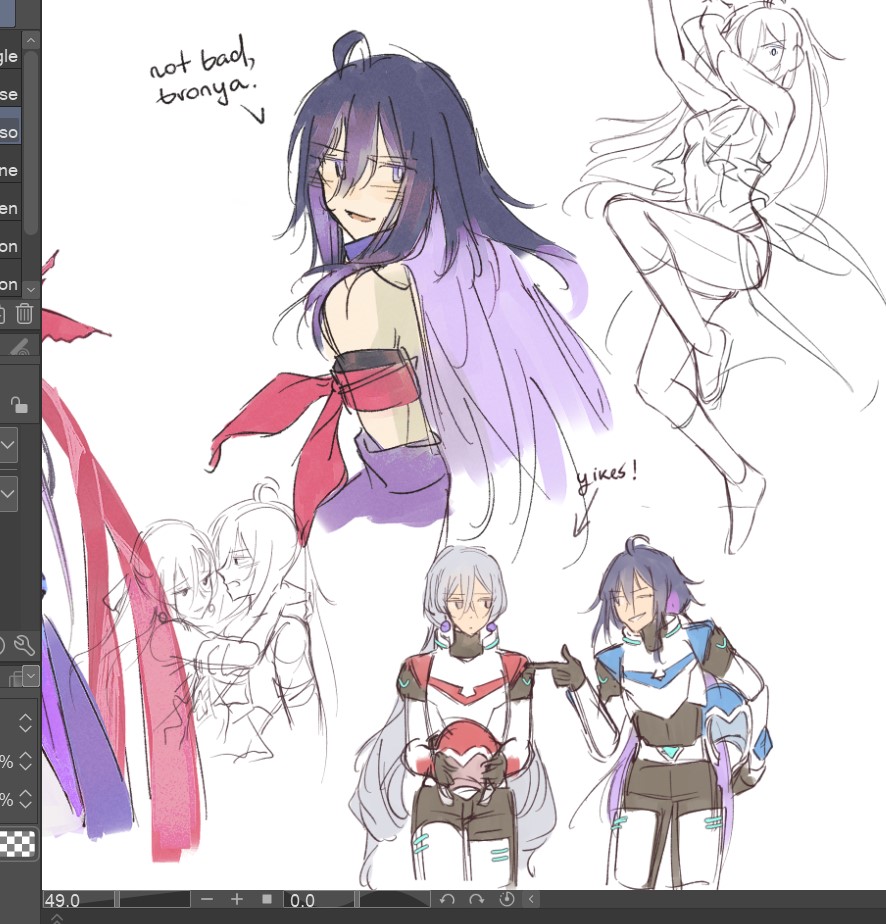
Task: Click the list's vertical scrollbar thumb
Action: pos(32,141)
